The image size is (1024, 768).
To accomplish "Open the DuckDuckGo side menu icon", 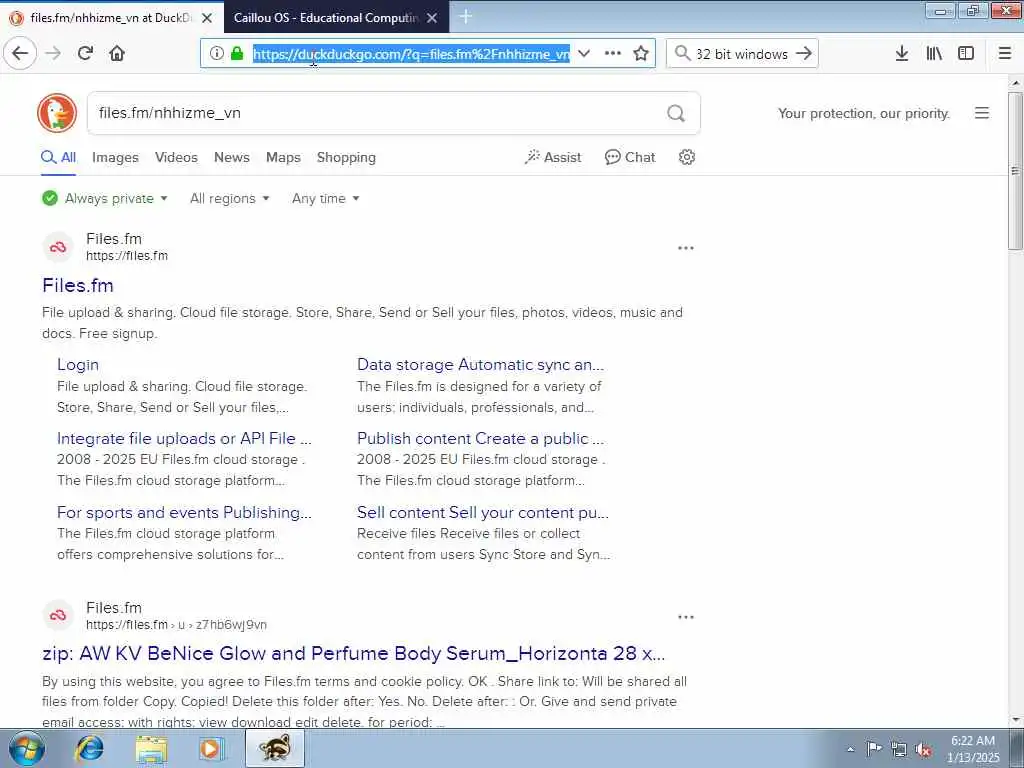I will (x=982, y=113).
